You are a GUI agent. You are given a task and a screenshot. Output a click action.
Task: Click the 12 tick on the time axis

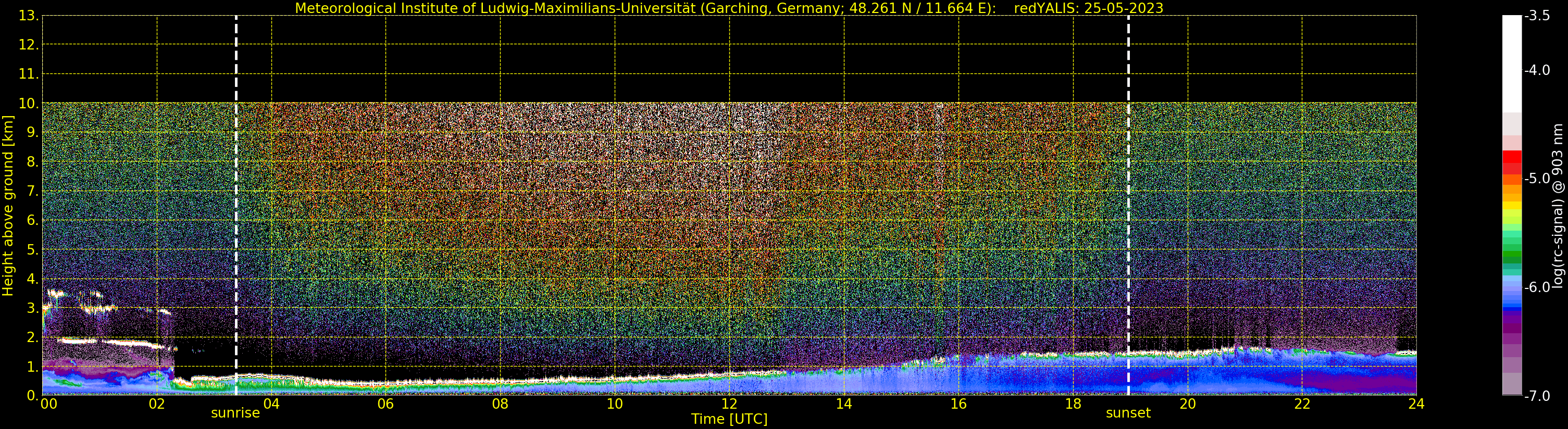(729, 404)
